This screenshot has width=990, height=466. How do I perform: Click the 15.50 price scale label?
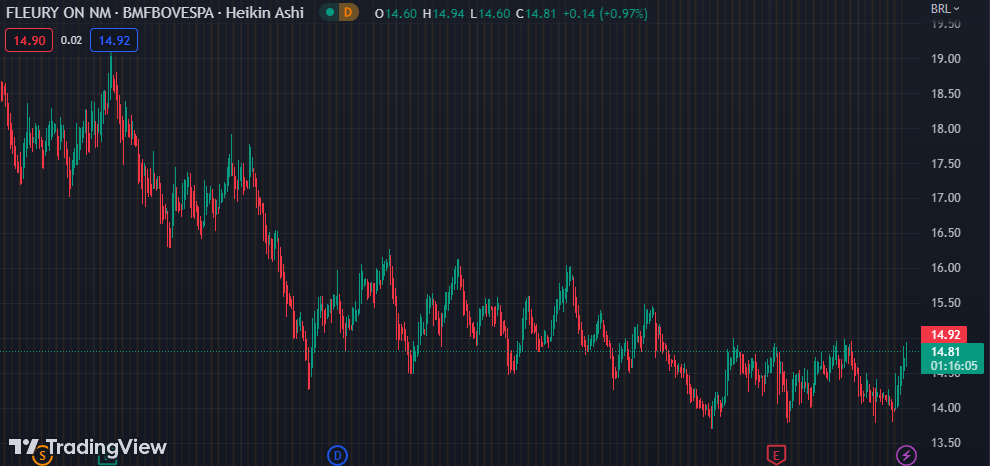pos(945,303)
